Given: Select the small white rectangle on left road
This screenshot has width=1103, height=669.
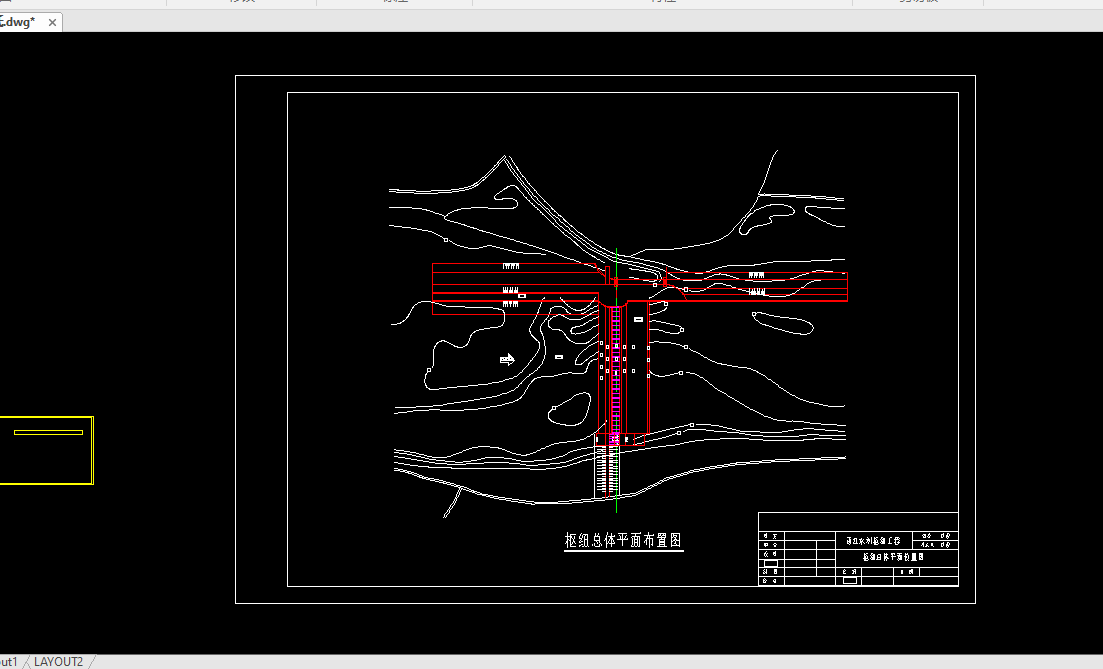Looking at the screenshot, I should point(522,296).
